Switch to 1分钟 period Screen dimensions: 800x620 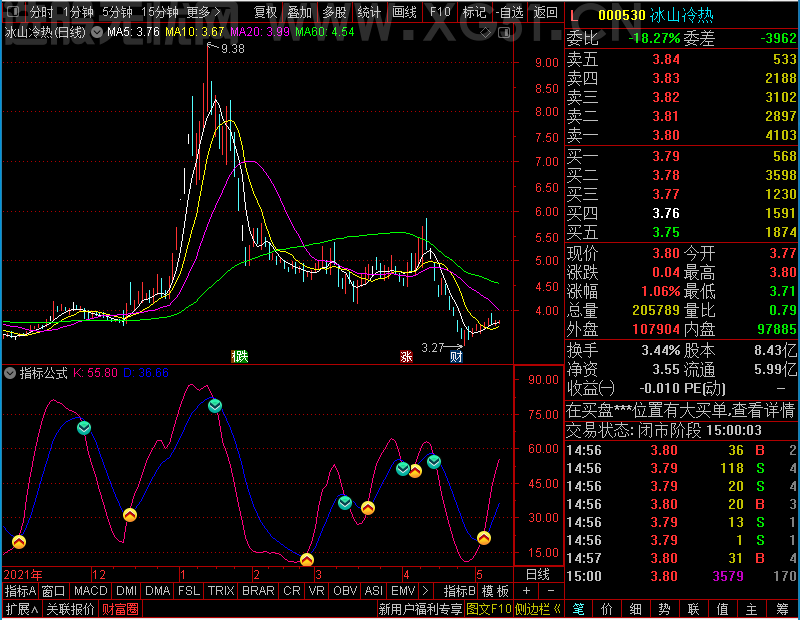click(78, 12)
